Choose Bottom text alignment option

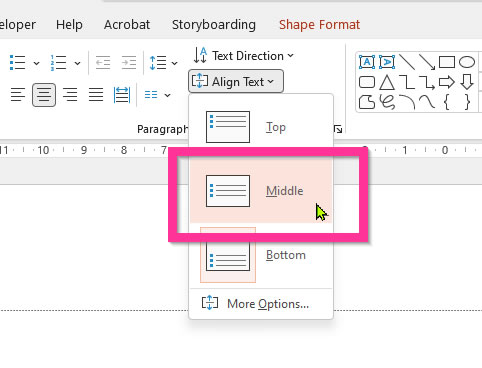261,255
